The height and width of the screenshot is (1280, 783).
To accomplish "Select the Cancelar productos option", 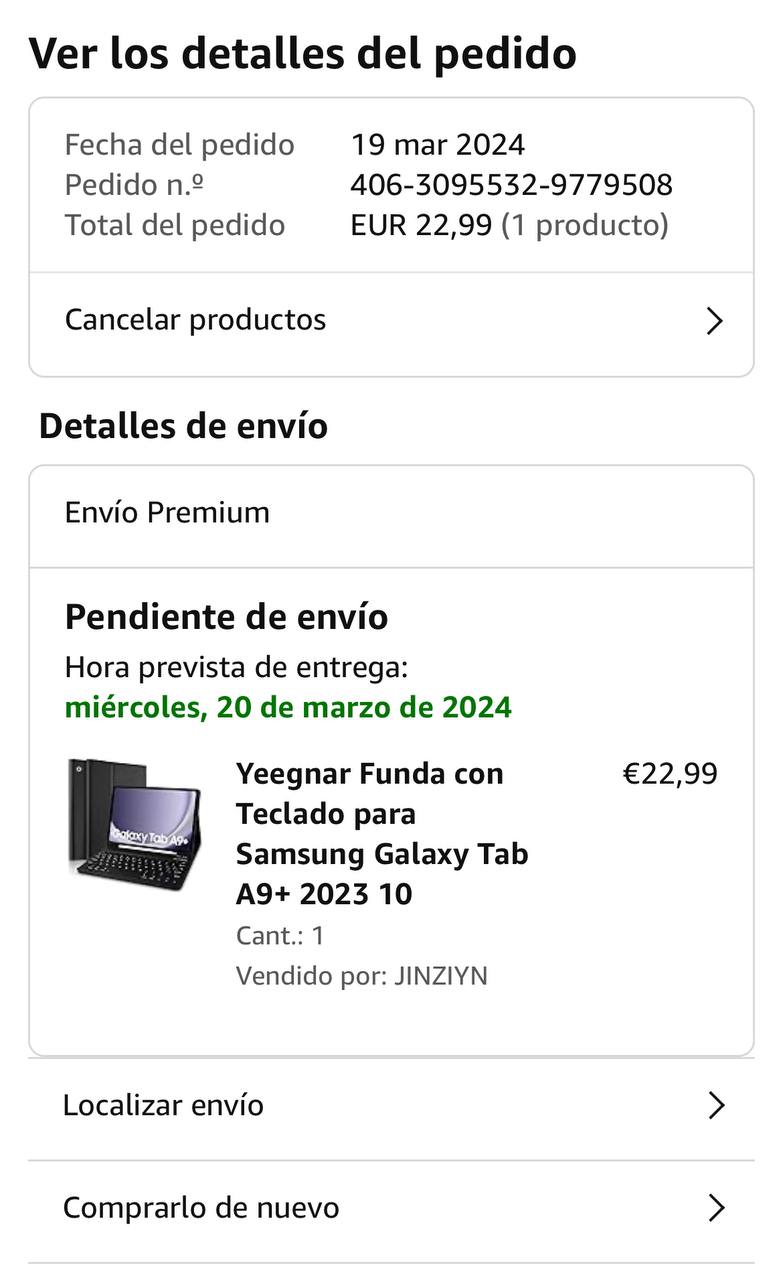I will (x=196, y=320).
